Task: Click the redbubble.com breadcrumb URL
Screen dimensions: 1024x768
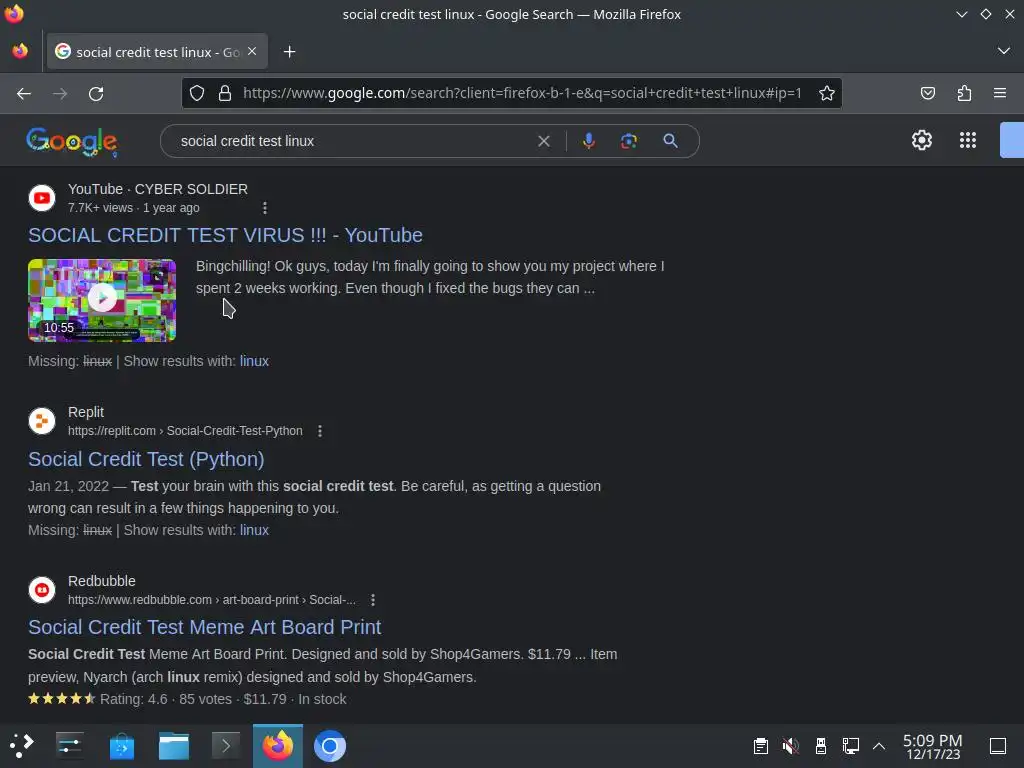Action: coord(212,600)
